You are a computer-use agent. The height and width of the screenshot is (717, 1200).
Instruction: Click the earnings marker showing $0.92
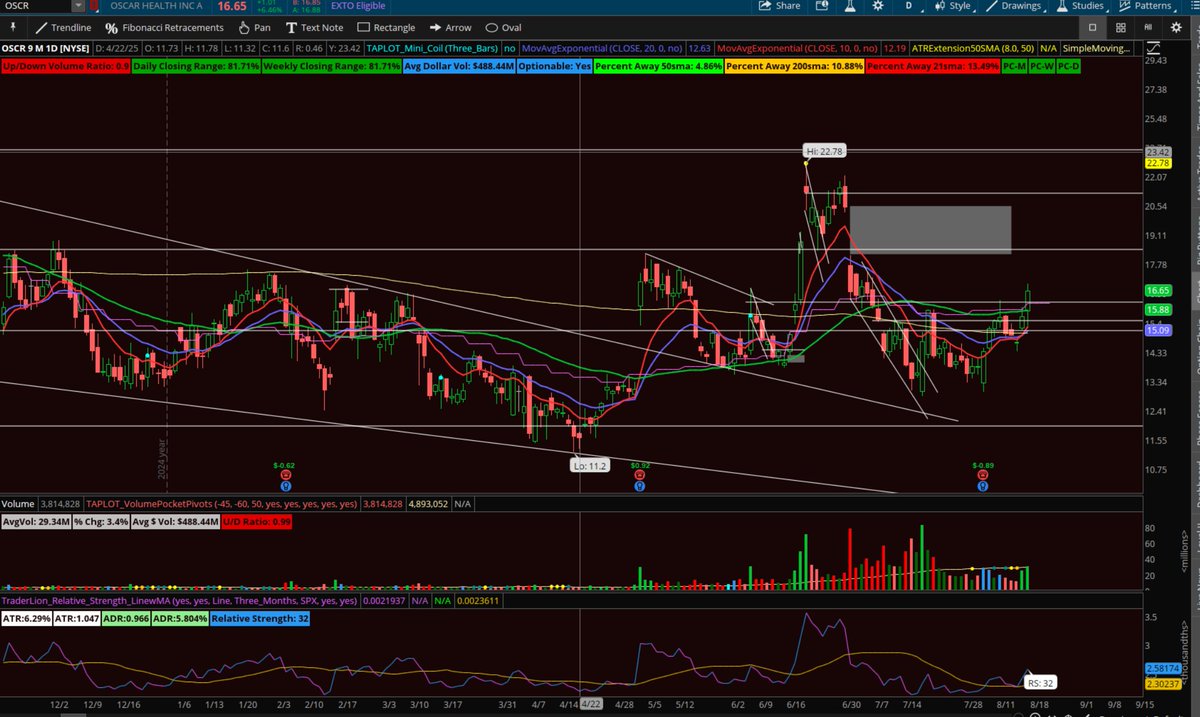[639, 476]
